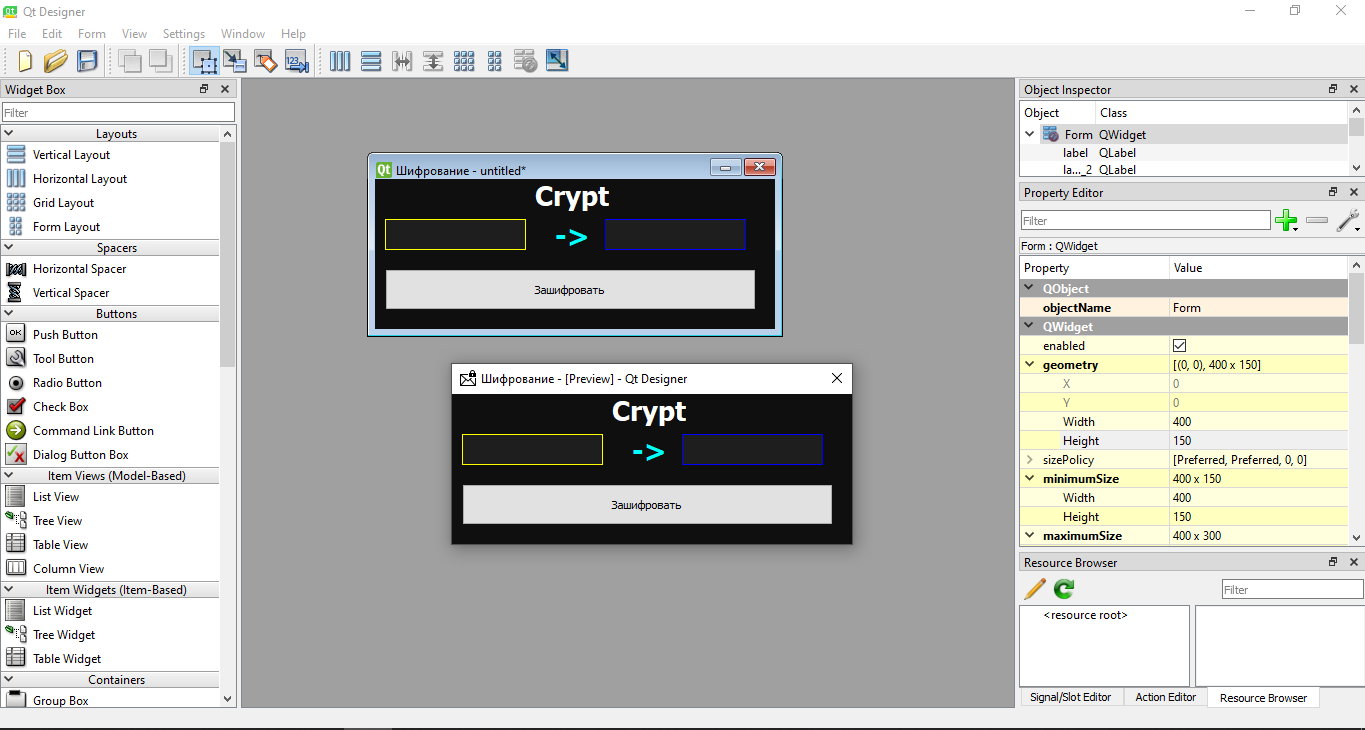1365x730 pixels.
Task: Open the add dynamic property plus dropdown
Action: [x=1286, y=221]
